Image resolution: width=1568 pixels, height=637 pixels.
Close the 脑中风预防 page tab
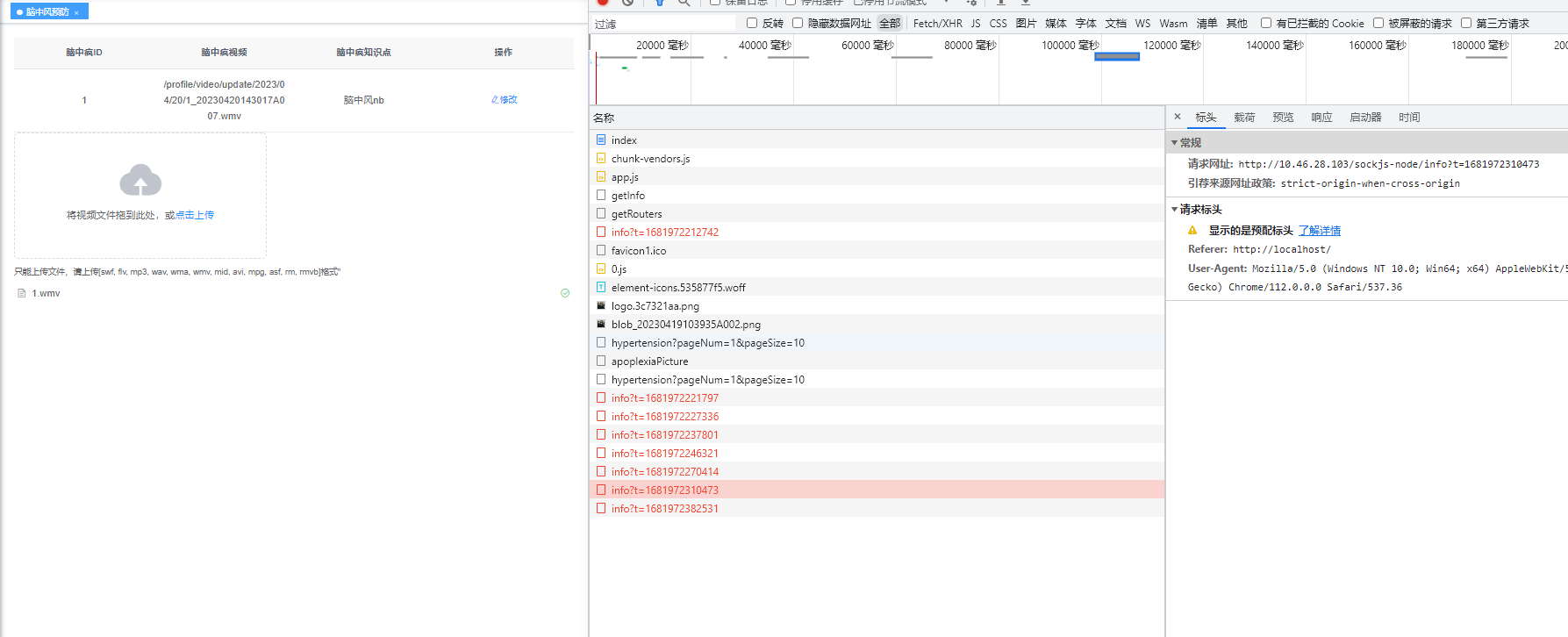tap(76, 12)
